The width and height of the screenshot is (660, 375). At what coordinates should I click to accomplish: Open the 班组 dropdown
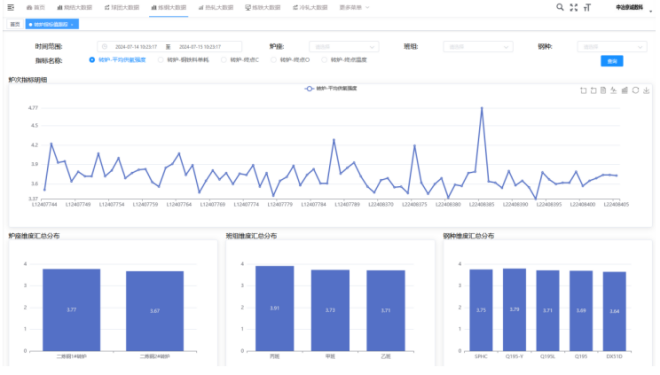click(x=478, y=47)
